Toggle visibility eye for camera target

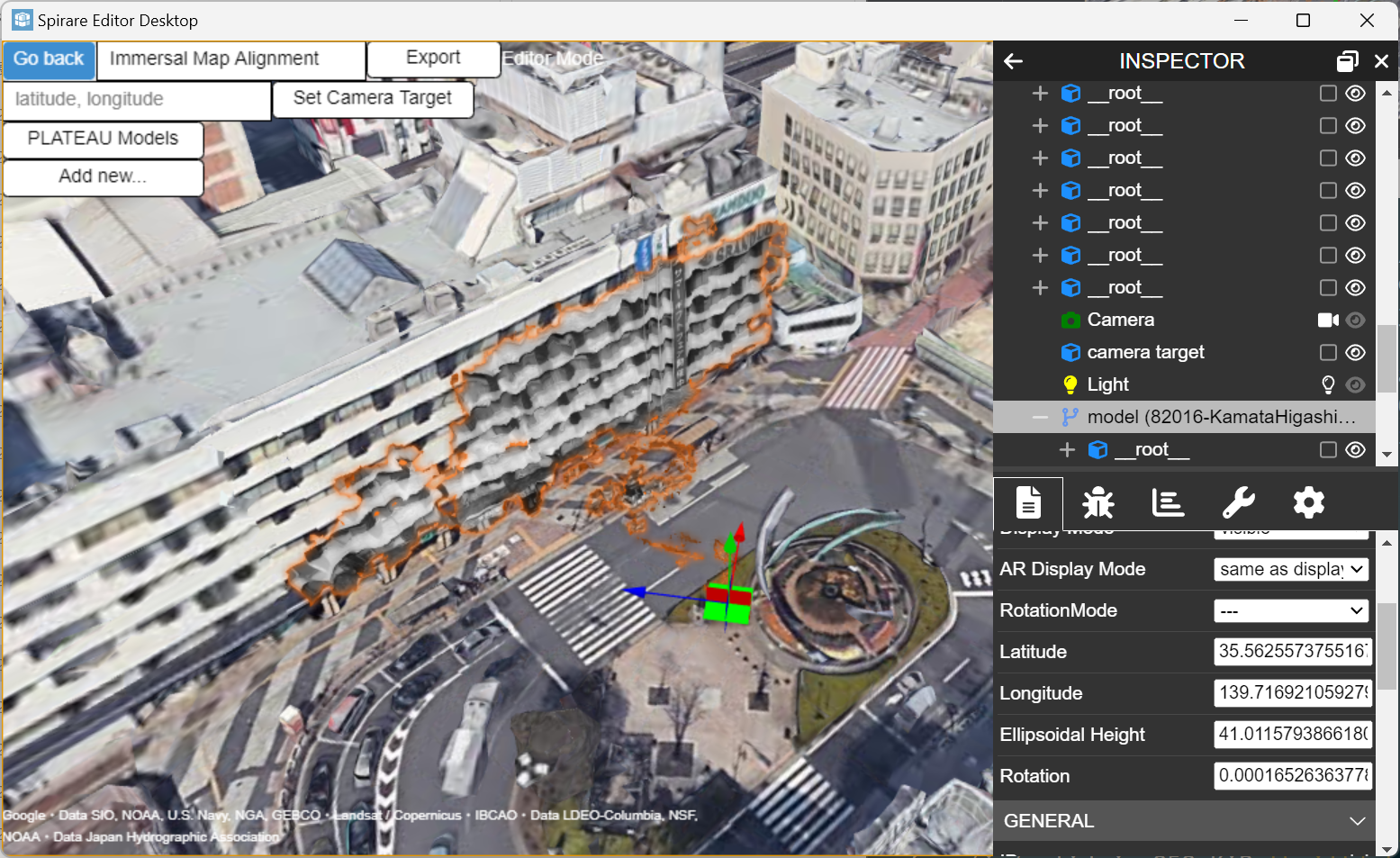pos(1356,352)
